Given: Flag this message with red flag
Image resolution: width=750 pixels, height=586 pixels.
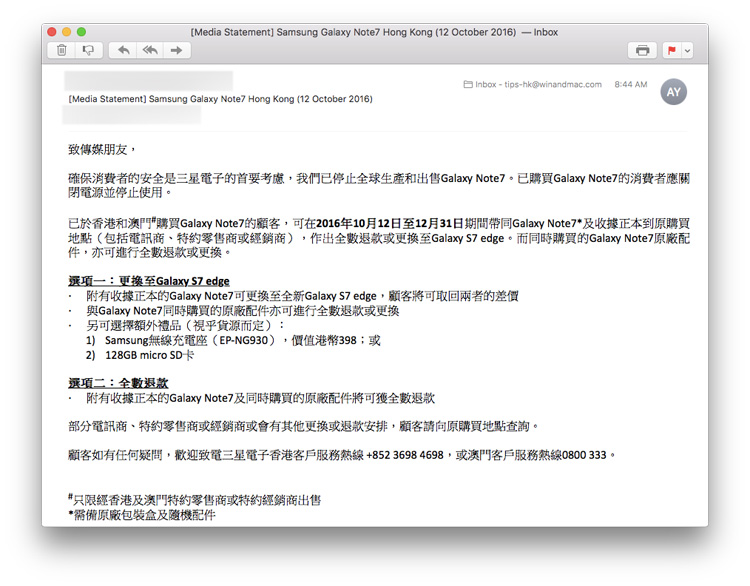Looking at the screenshot, I should tap(672, 50).
